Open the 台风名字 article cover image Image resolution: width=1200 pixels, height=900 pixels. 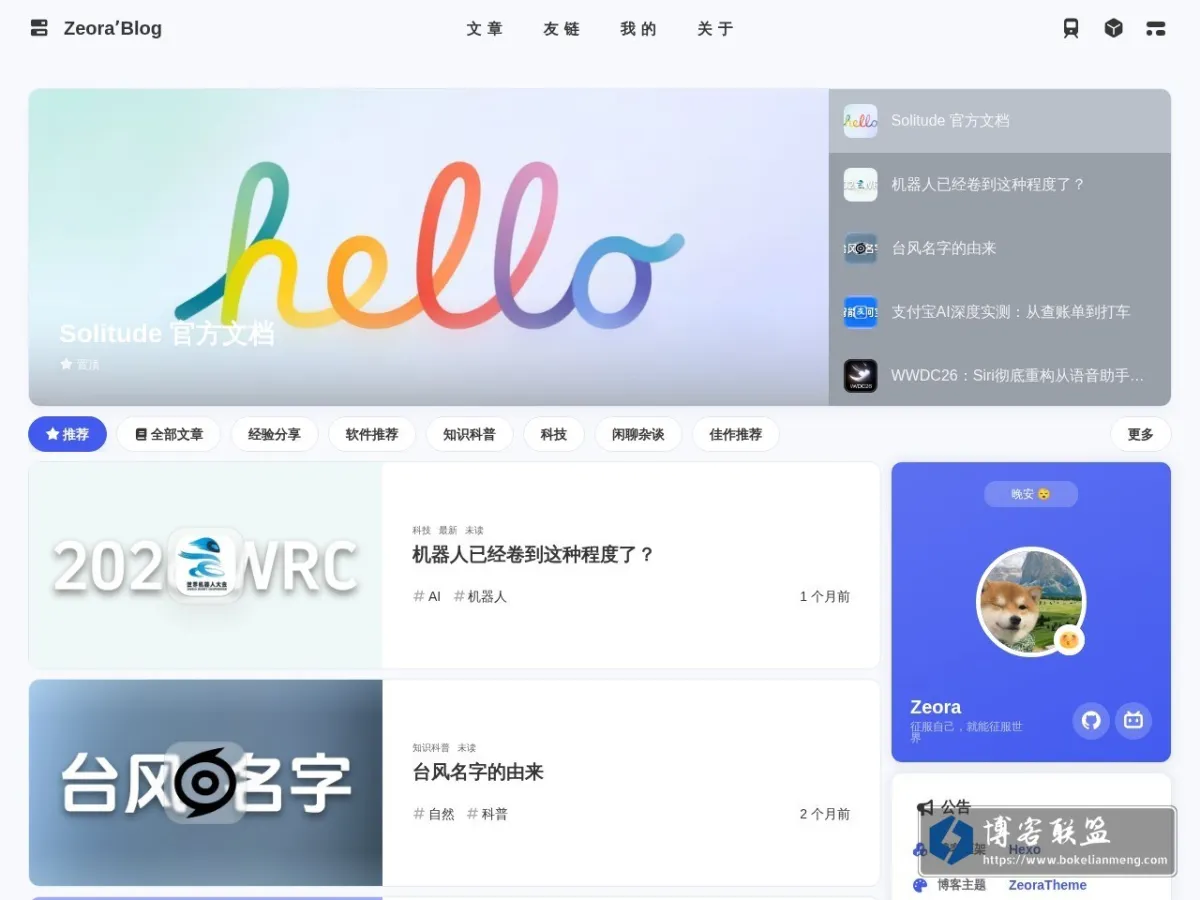pos(206,783)
